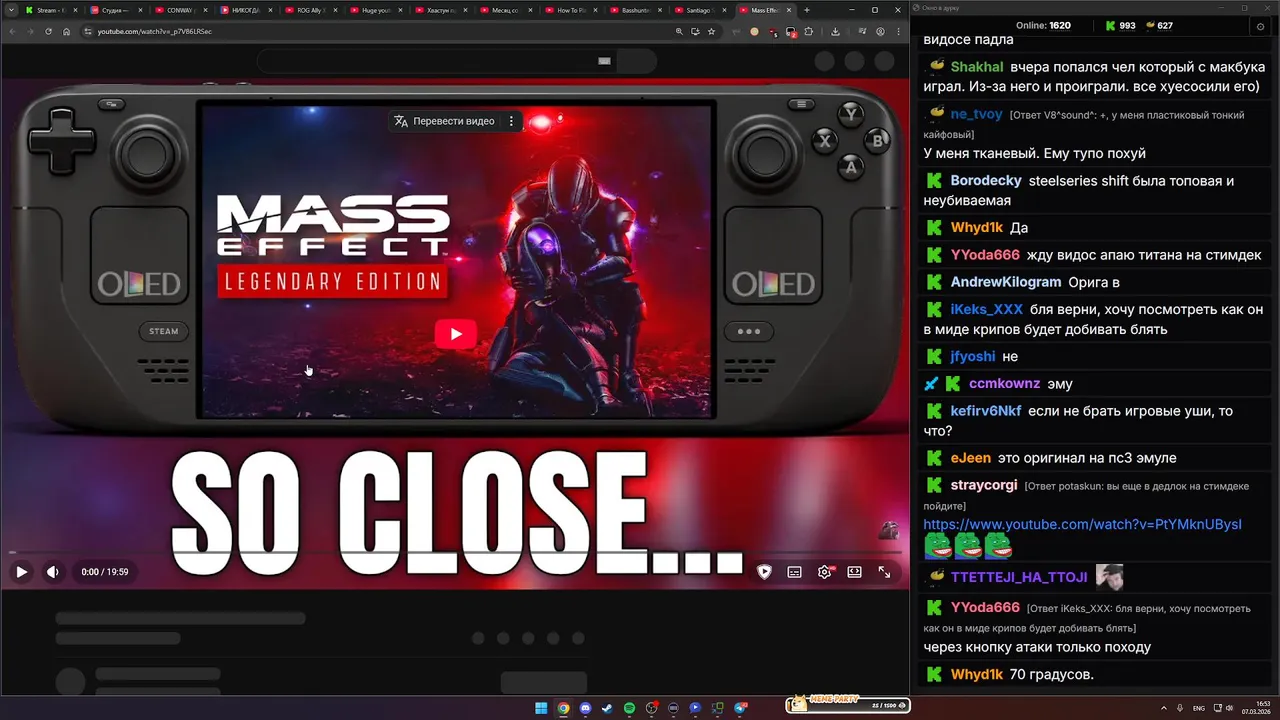Switch to the 'How To Pl' browser tab

tap(570, 10)
